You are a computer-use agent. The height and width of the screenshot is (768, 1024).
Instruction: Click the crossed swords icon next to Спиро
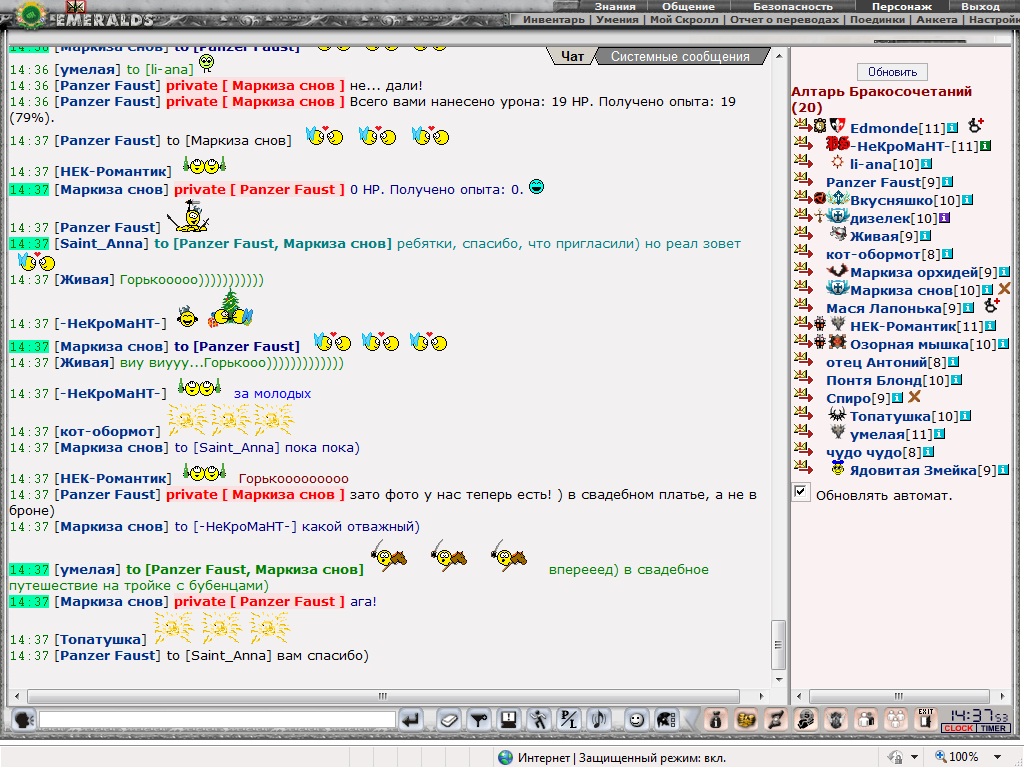point(914,396)
